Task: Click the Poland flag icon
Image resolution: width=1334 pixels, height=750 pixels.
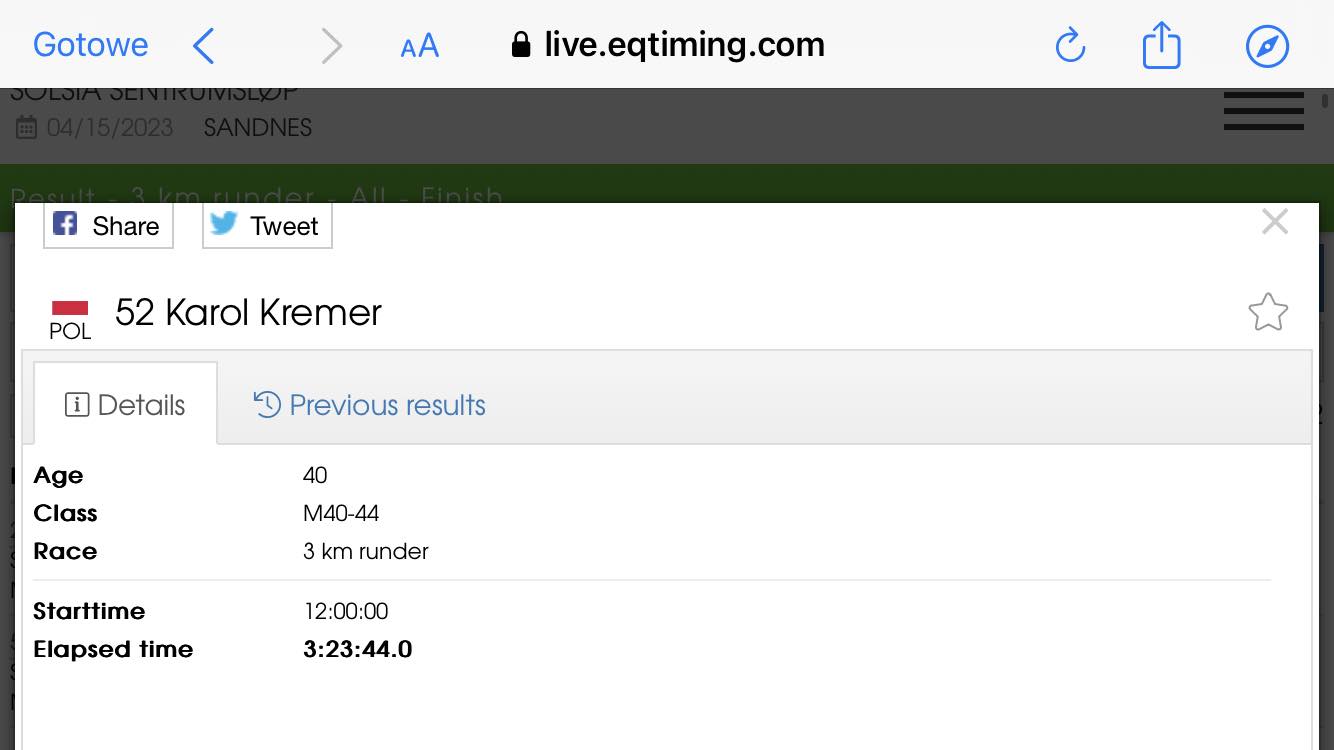Action: coord(70,308)
